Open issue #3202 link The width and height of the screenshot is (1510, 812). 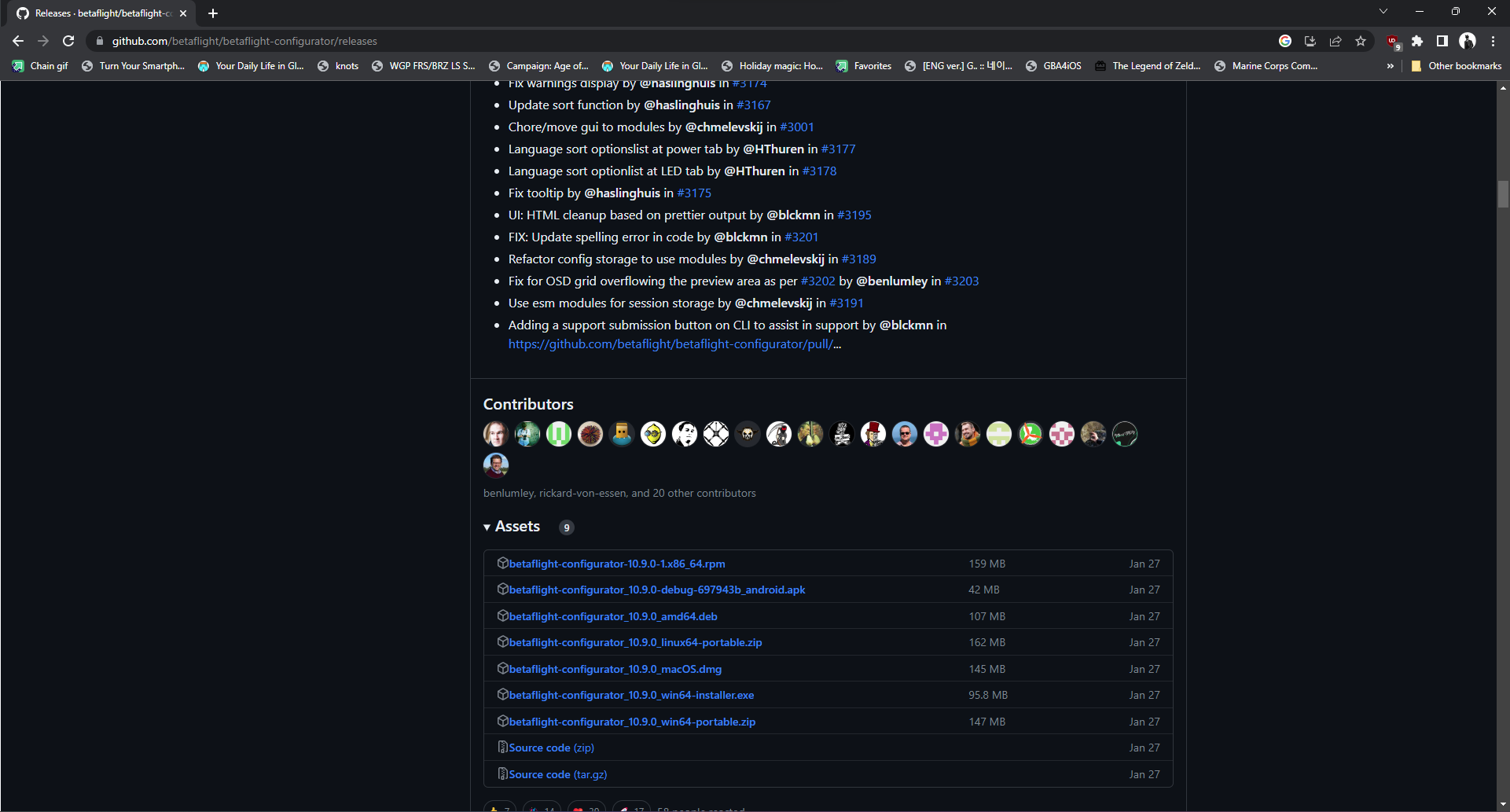coord(818,281)
